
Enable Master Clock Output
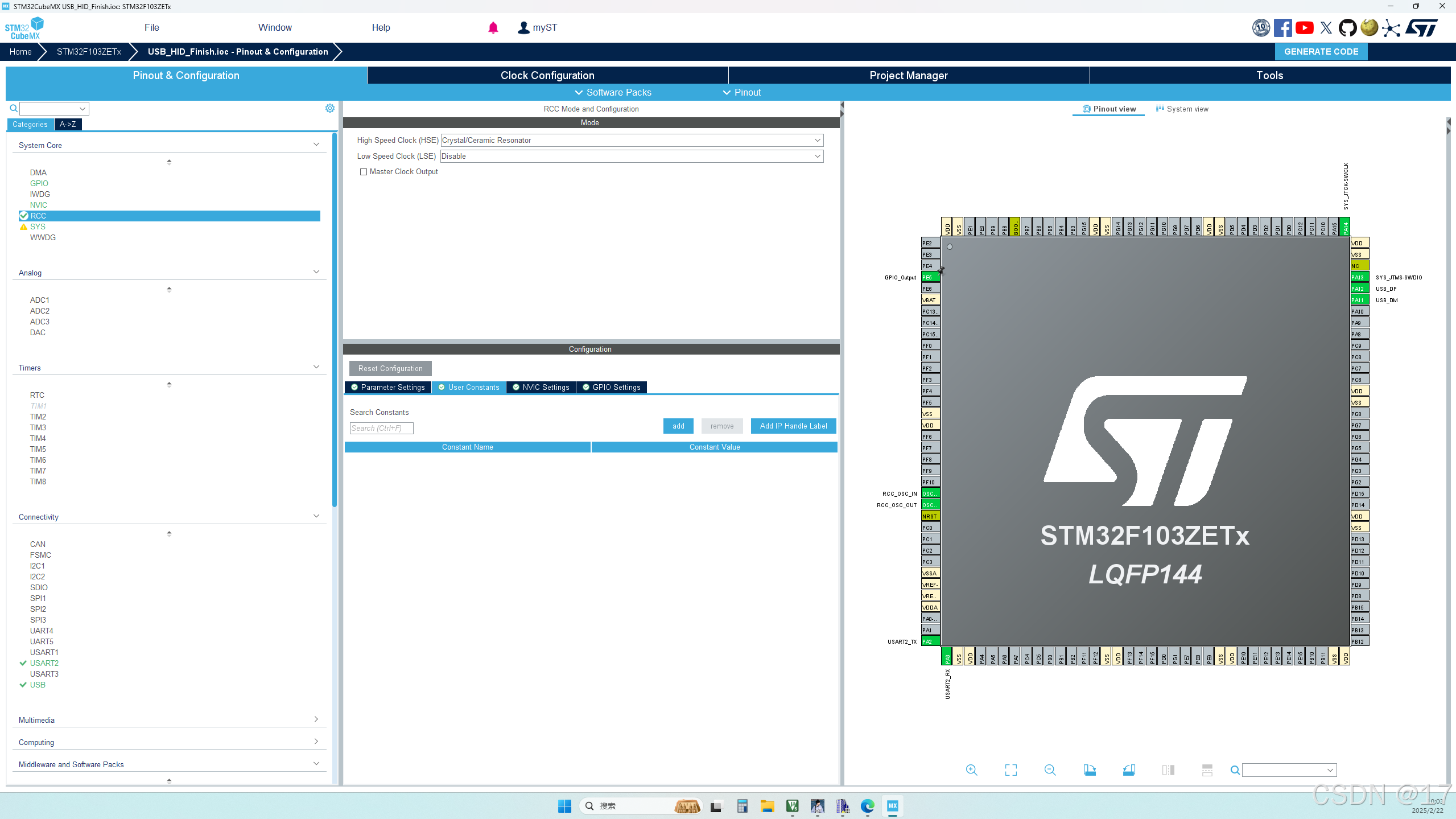(364, 171)
